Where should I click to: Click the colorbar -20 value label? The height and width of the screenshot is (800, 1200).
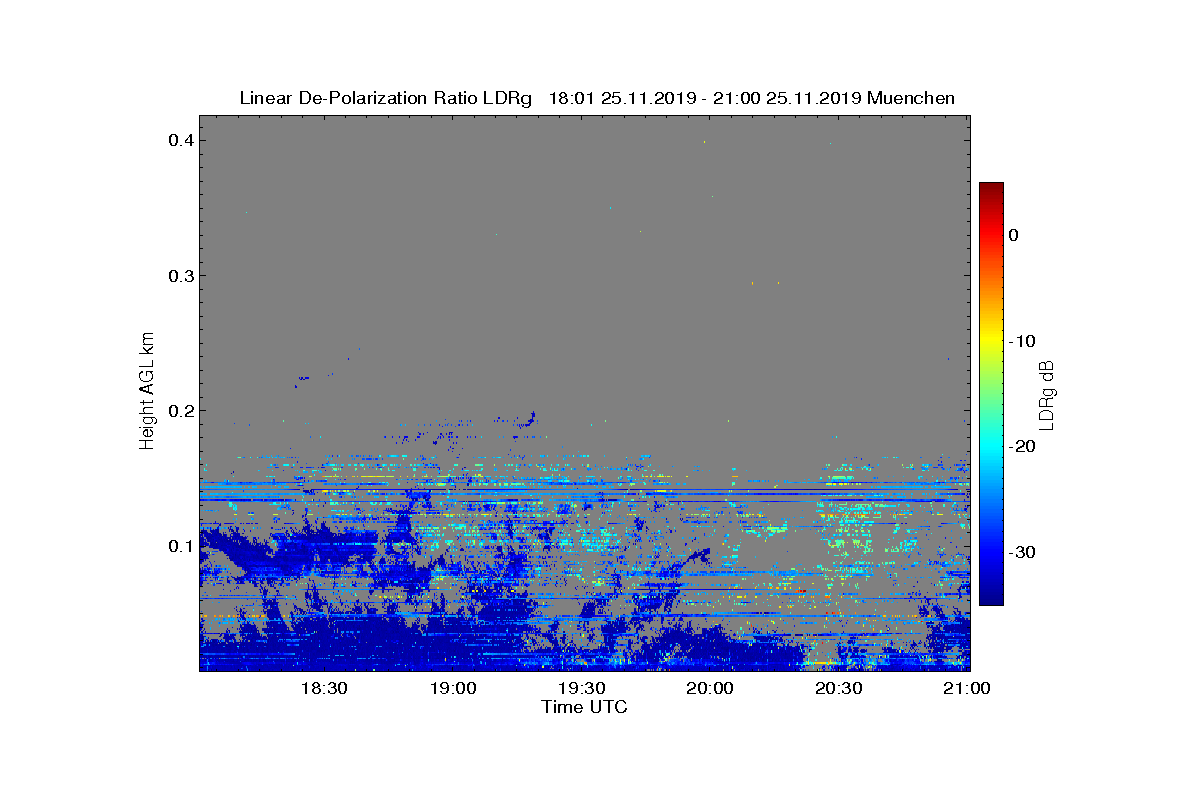tap(1021, 447)
